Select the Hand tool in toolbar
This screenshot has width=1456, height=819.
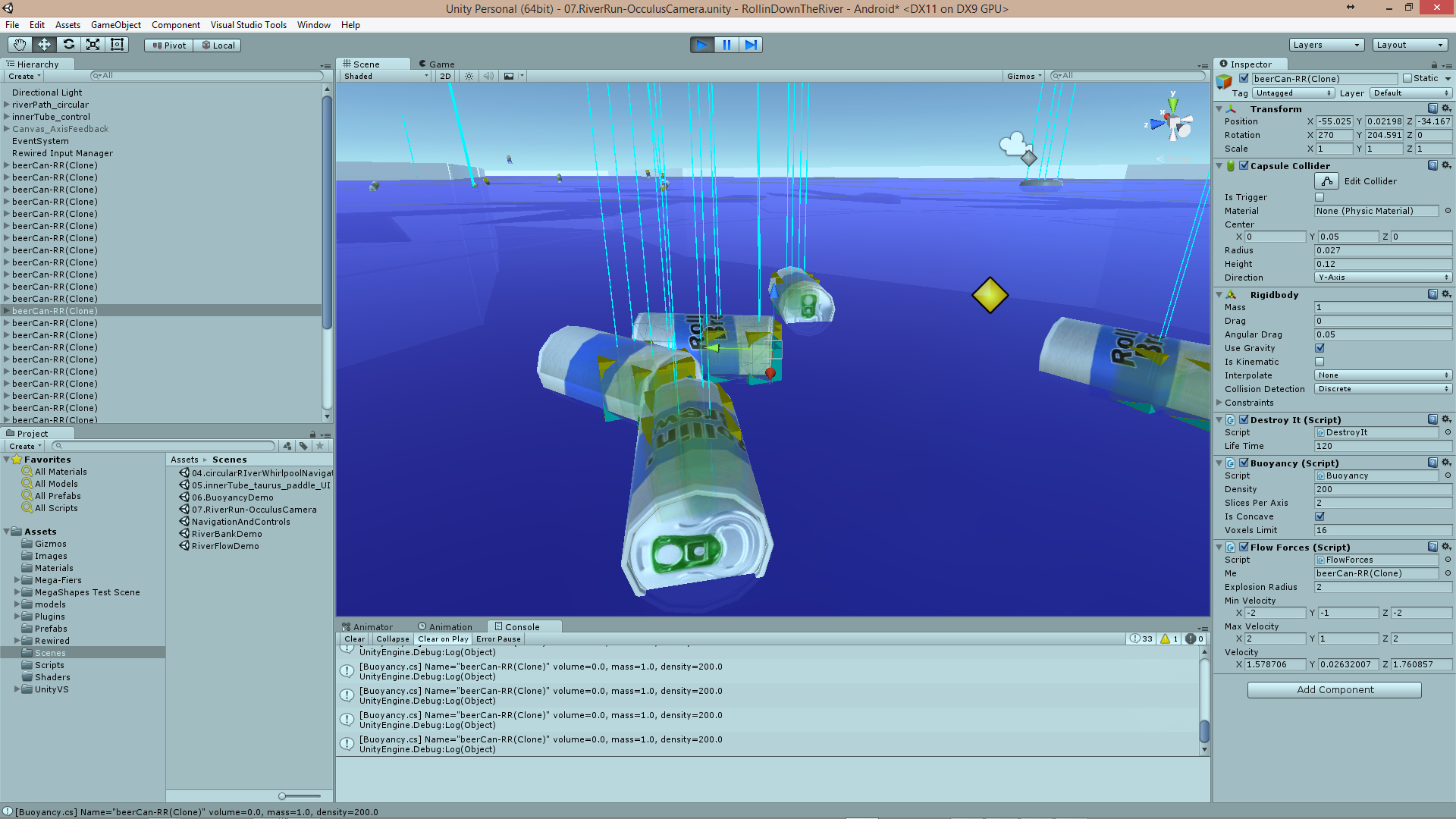[20, 45]
